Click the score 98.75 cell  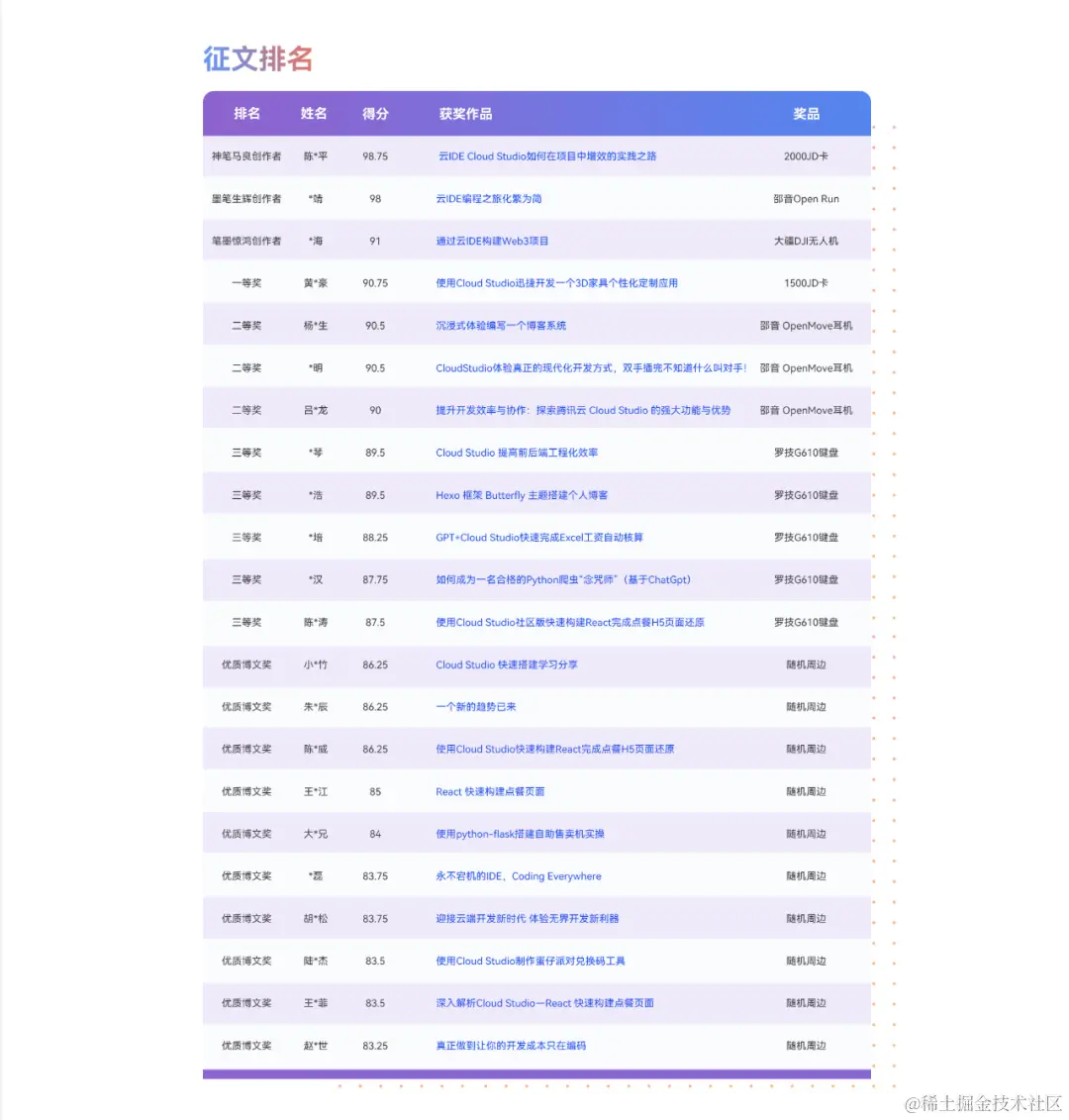coord(375,156)
